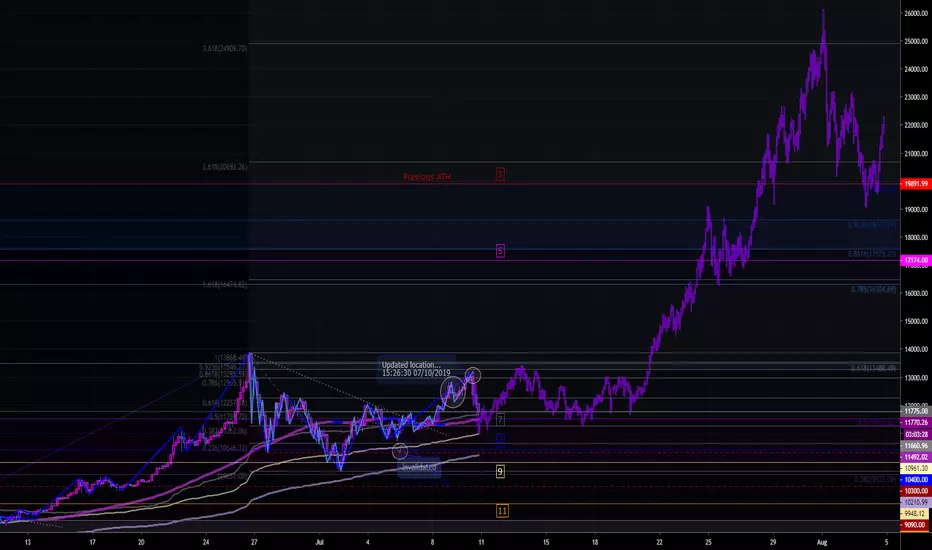932x550 pixels.
Task: Click date 18 on time axis
Action: pyautogui.click(x=594, y=542)
